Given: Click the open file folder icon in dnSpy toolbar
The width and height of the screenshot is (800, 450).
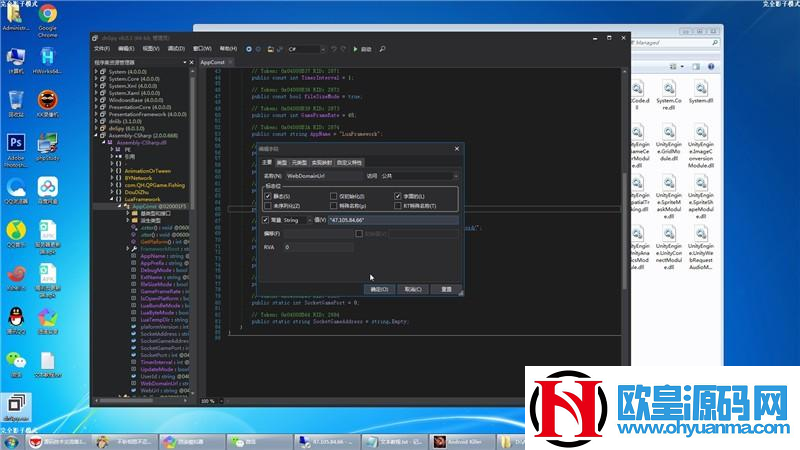Looking at the screenshot, I should [x=270, y=49].
